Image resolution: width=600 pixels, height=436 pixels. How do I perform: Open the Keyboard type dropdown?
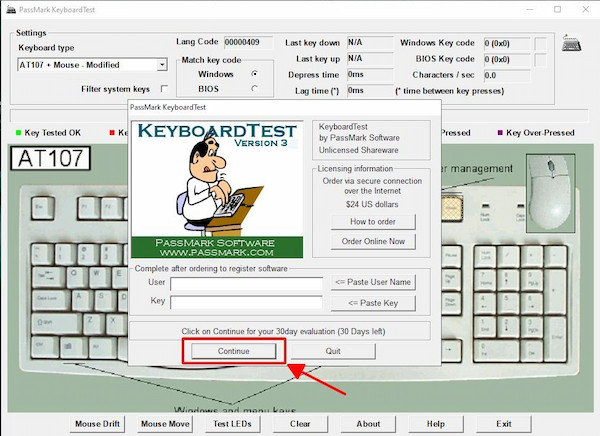162,65
